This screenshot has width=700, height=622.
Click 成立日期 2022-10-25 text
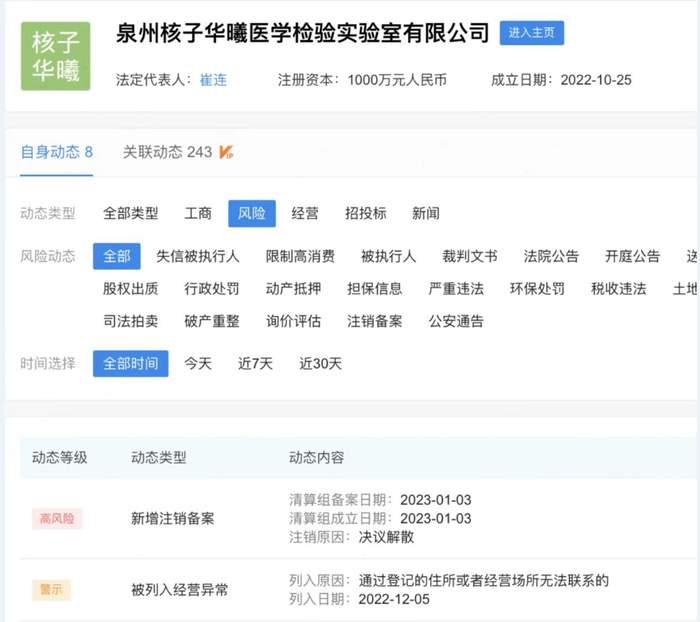click(x=561, y=80)
